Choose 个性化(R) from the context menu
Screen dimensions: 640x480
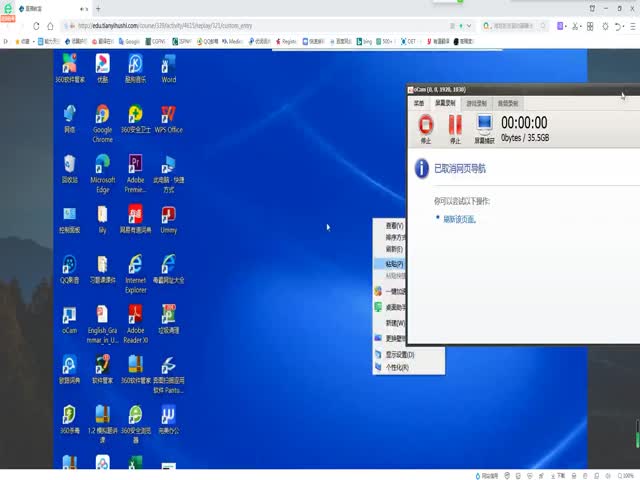tap(398, 367)
